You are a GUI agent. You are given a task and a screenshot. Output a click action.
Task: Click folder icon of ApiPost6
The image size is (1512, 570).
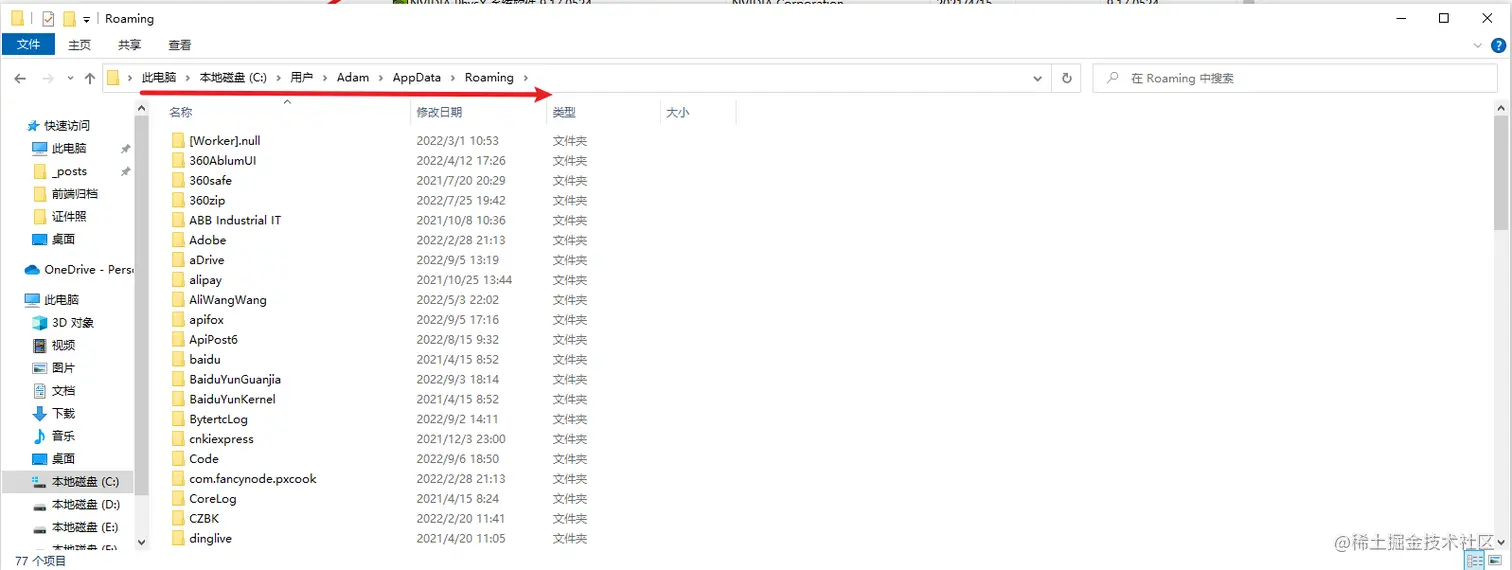click(178, 340)
